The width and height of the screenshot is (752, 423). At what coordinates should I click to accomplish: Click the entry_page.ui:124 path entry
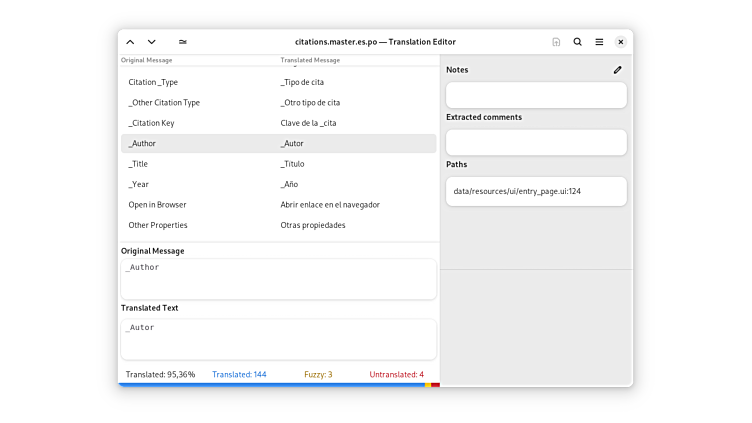(536, 191)
